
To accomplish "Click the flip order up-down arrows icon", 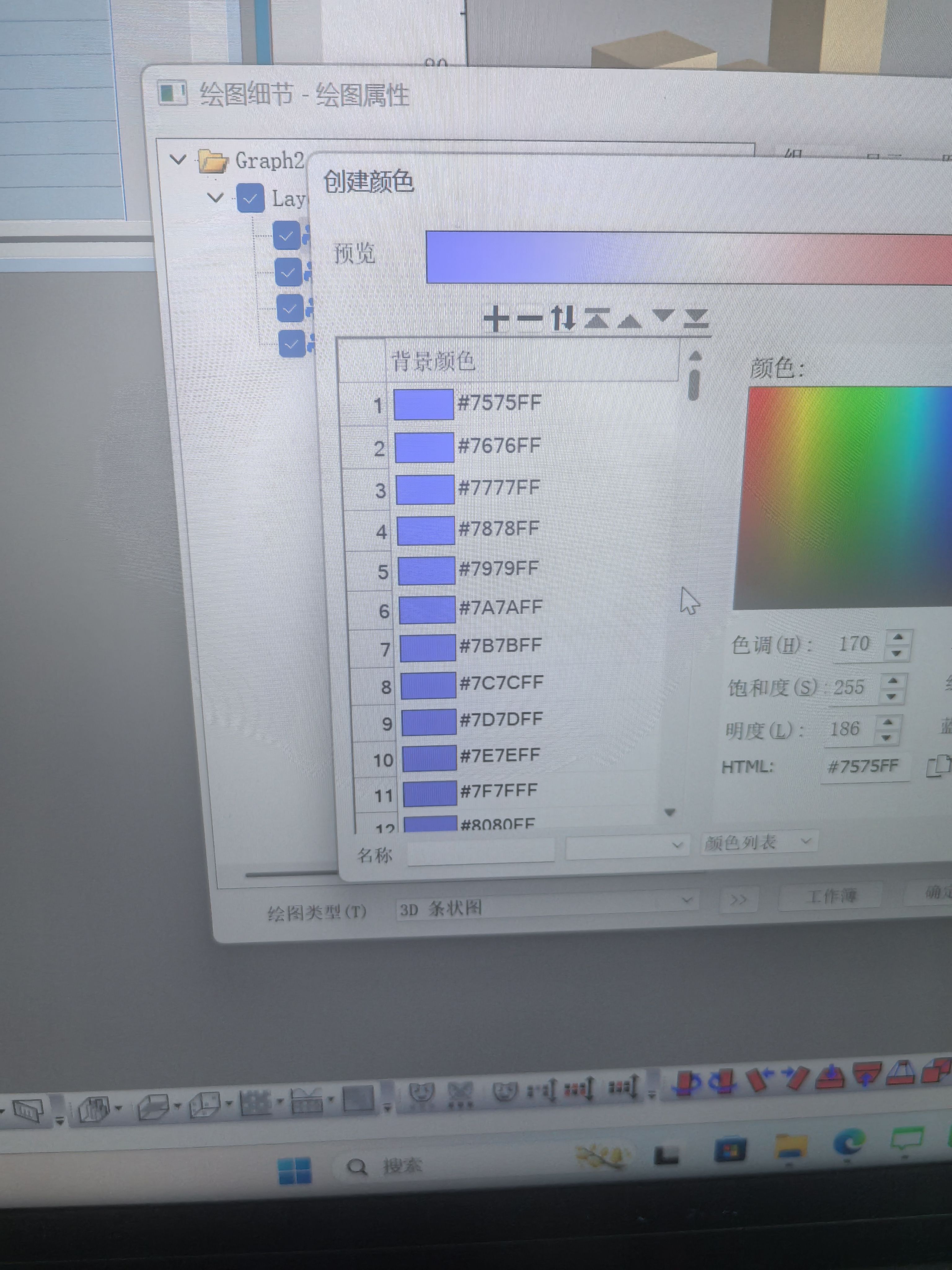I will [563, 318].
